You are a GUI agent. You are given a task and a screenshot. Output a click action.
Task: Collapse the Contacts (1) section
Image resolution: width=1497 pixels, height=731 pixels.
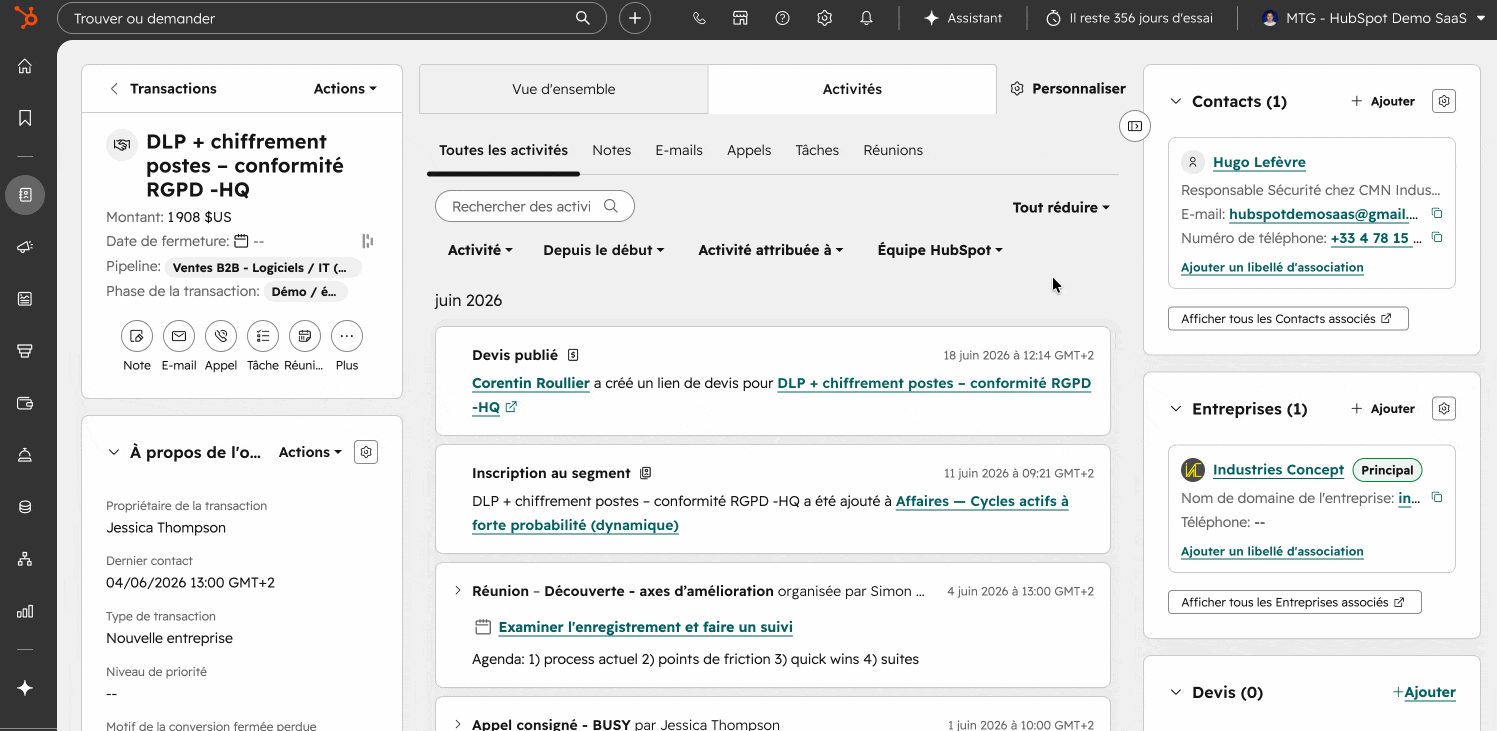point(1175,101)
